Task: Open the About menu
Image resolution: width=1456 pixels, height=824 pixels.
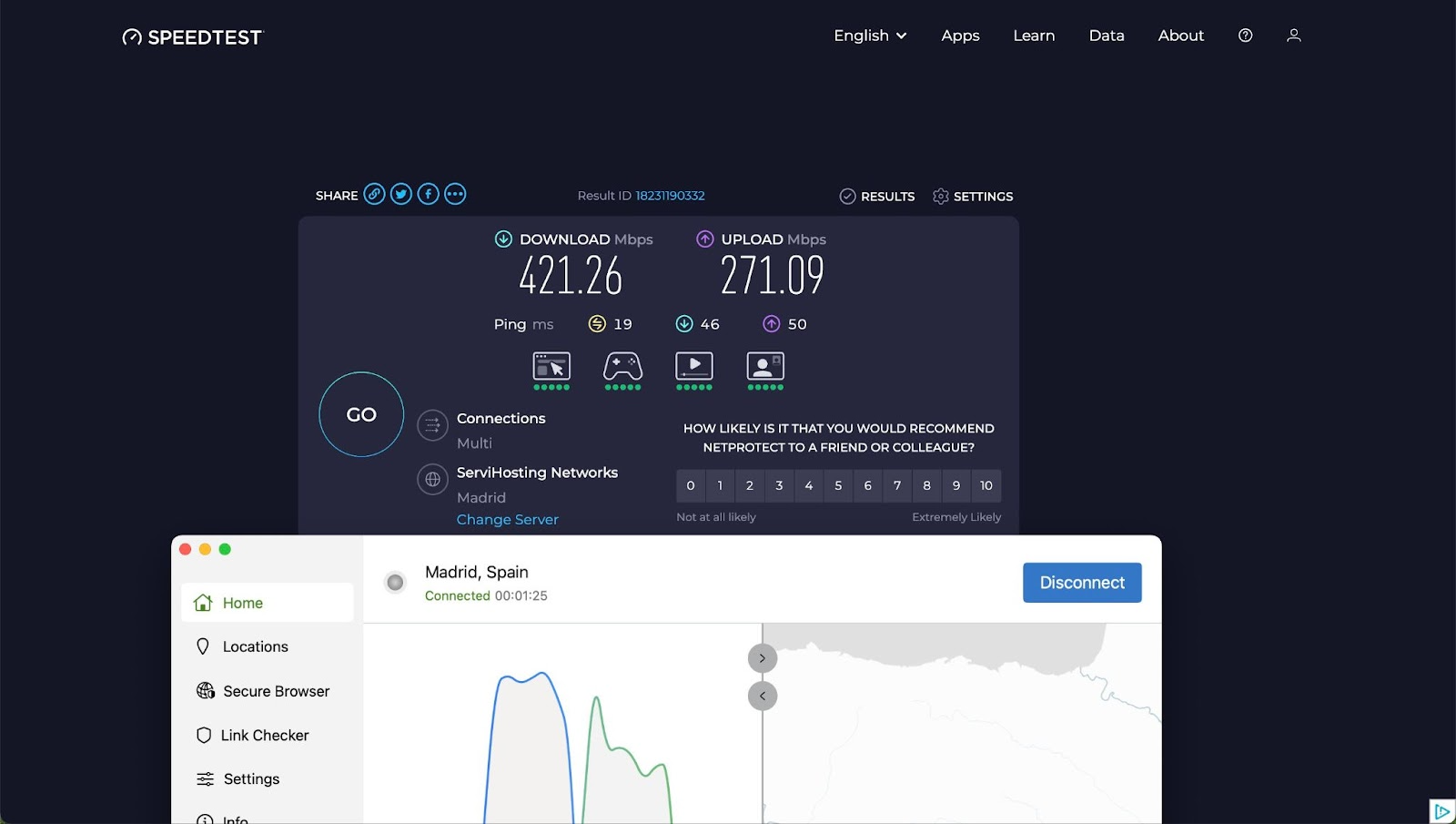Action: click(x=1181, y=36)
